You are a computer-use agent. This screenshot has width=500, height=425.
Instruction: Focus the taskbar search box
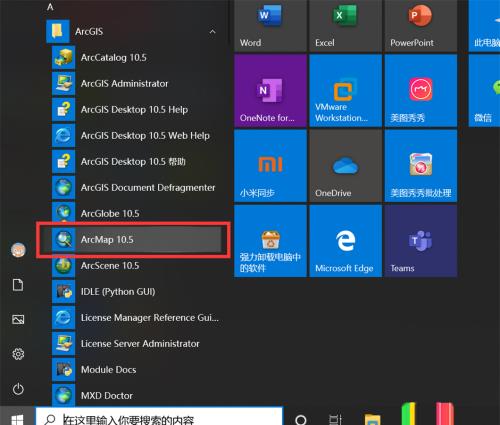(159, 417)
